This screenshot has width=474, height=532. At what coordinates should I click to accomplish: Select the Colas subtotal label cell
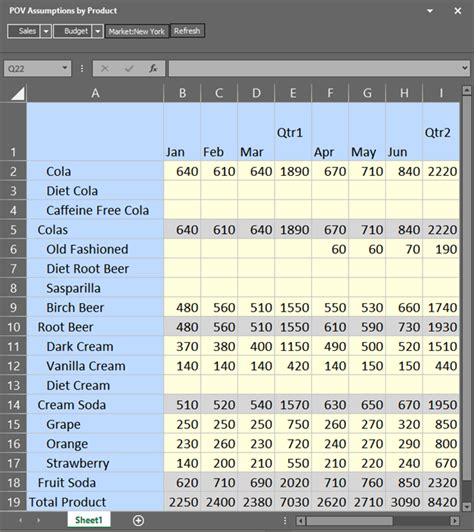95,230
